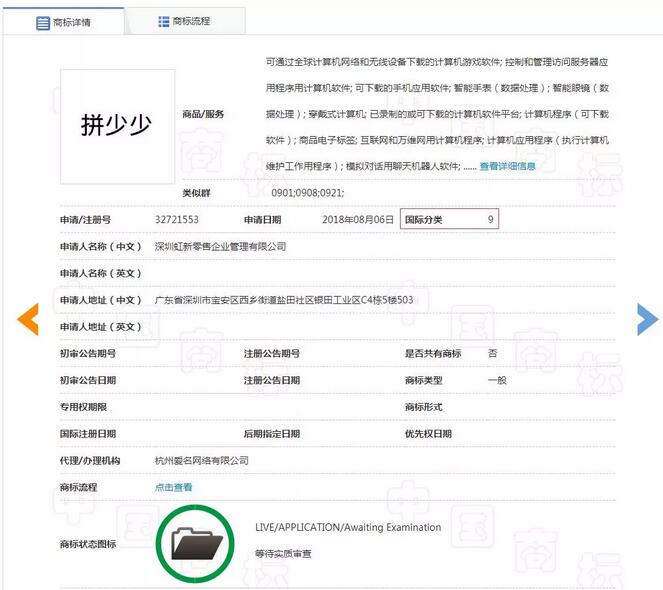Select applicant name 深圳虹新零售企业管理有限公司
Image resolution: width=663 pixels, height=590 pixels.
(220, 247)
